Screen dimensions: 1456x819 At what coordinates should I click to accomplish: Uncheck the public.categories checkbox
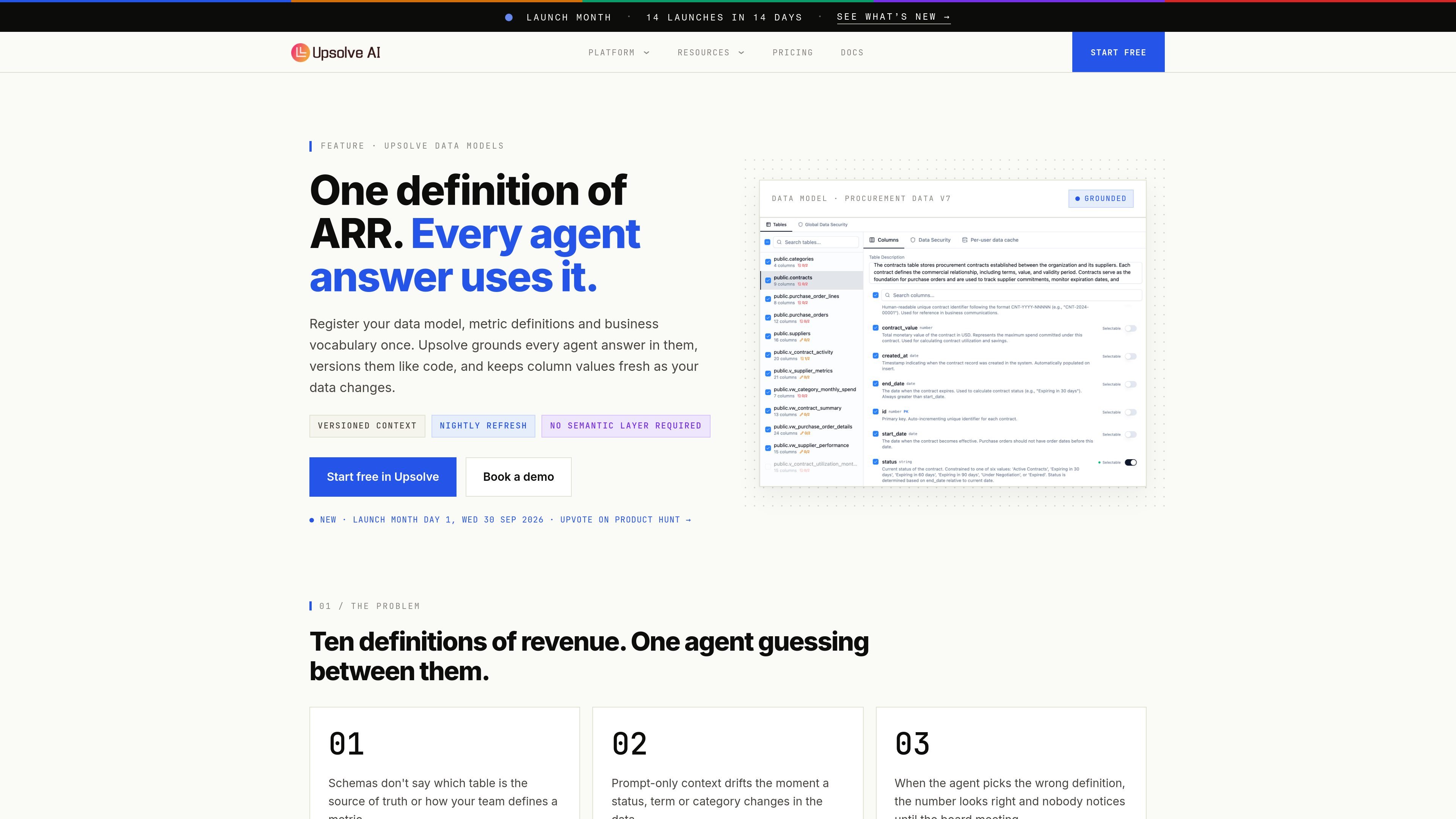(x=767, y=262)
